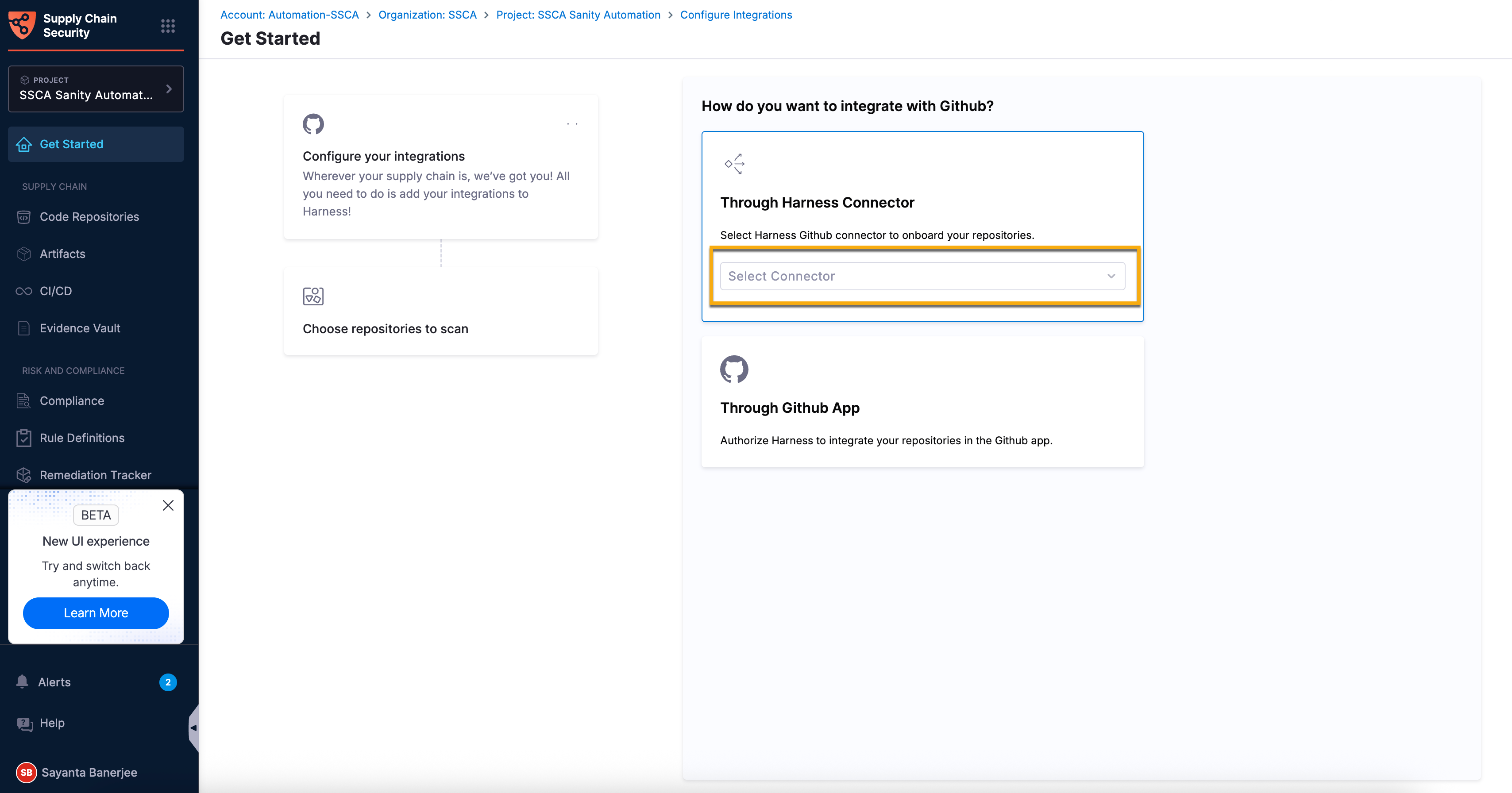
Task: Follow the Organization: SSCA breadcrumb link
Action: tap(427, 15)
